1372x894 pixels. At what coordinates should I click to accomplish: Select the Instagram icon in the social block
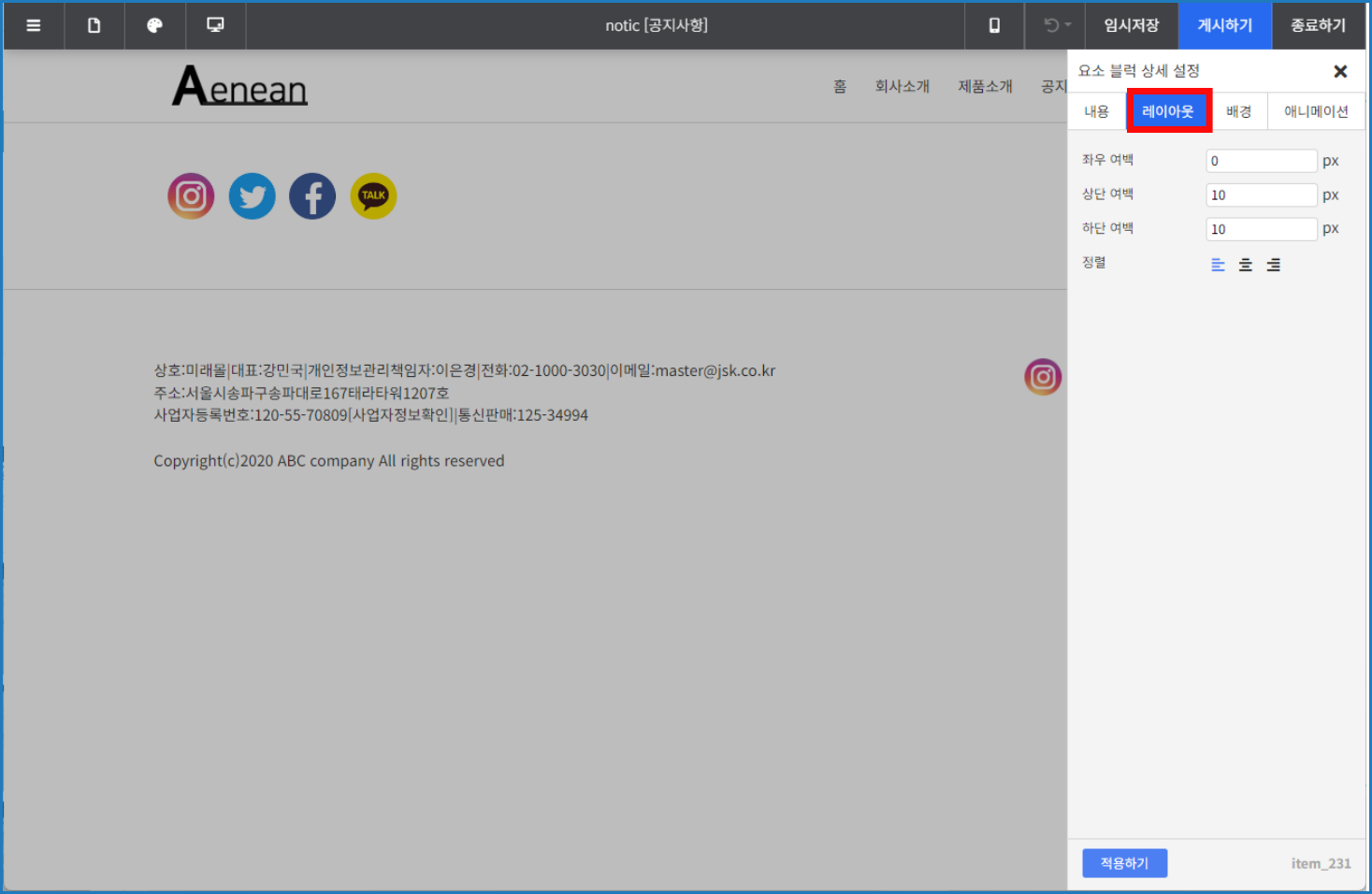[x=191, y=196]
